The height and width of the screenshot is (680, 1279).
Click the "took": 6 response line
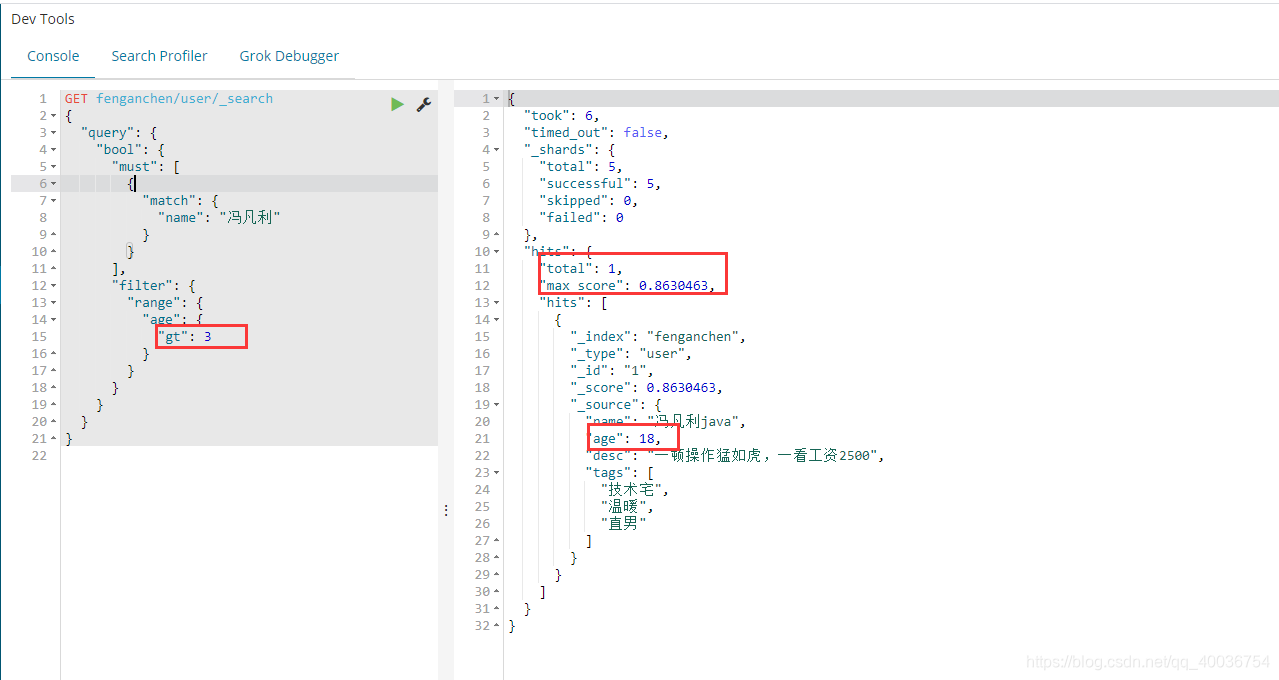562,116
